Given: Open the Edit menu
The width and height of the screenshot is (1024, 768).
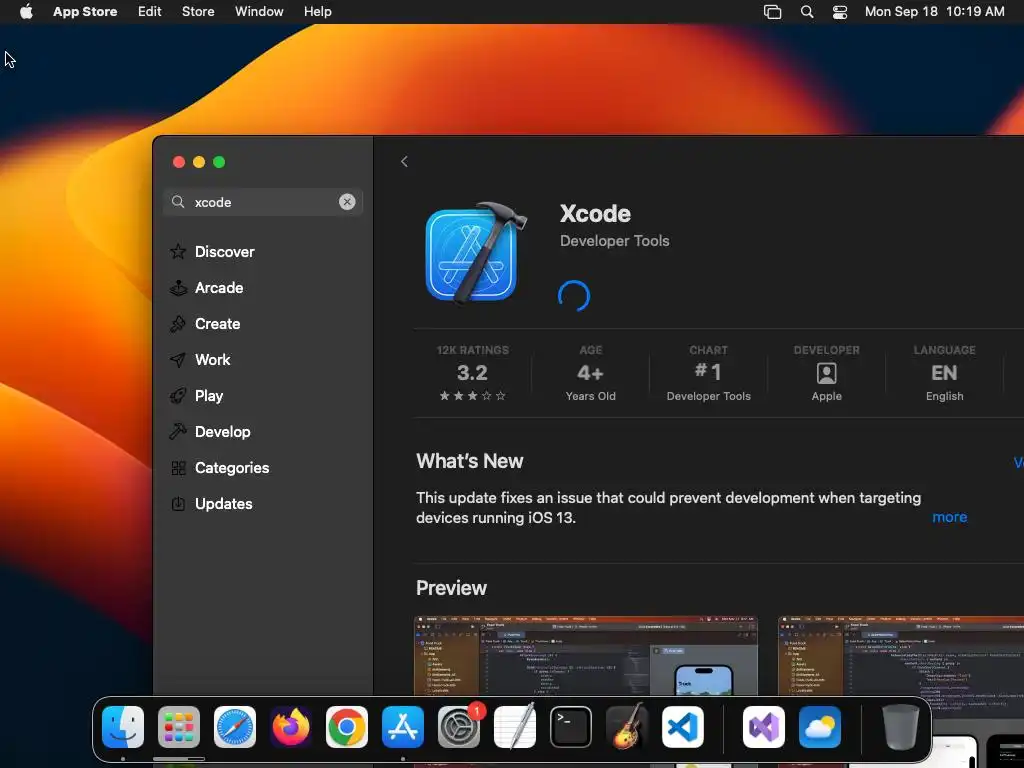Looking at the screenshot, I should click(150, 12).
